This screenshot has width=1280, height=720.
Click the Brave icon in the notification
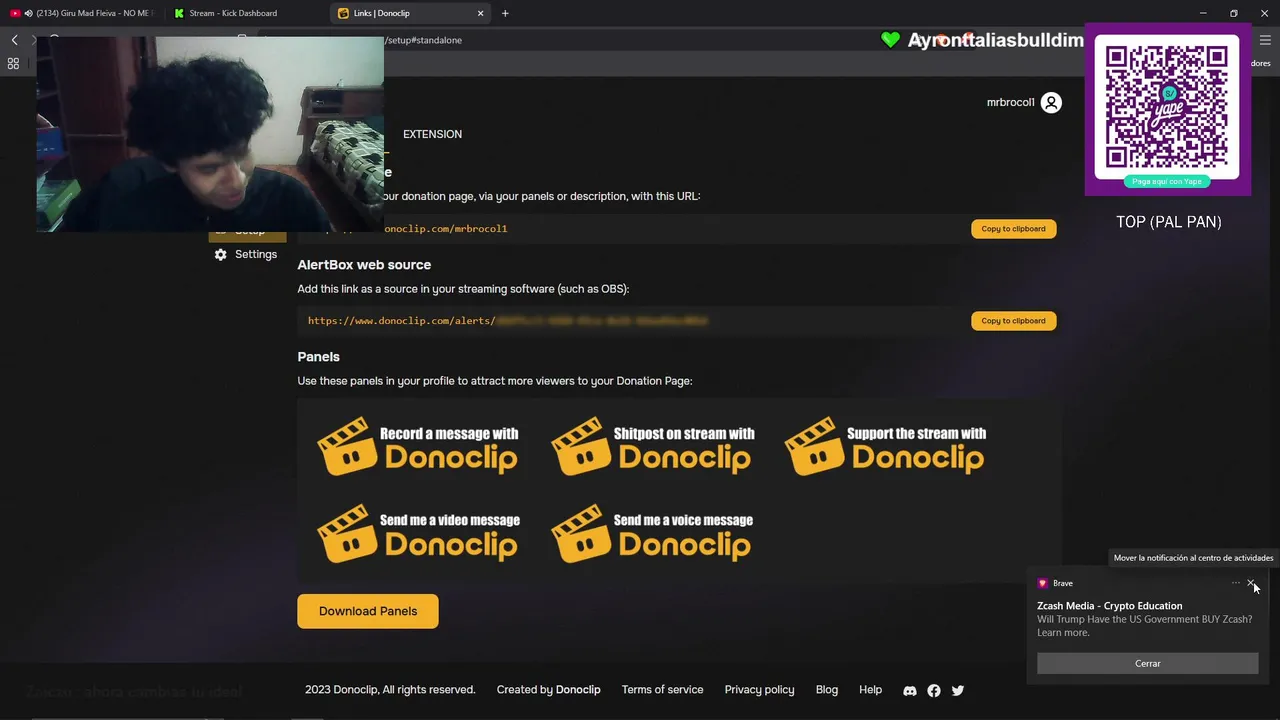pyautogui.click(x=1043, y=583)
